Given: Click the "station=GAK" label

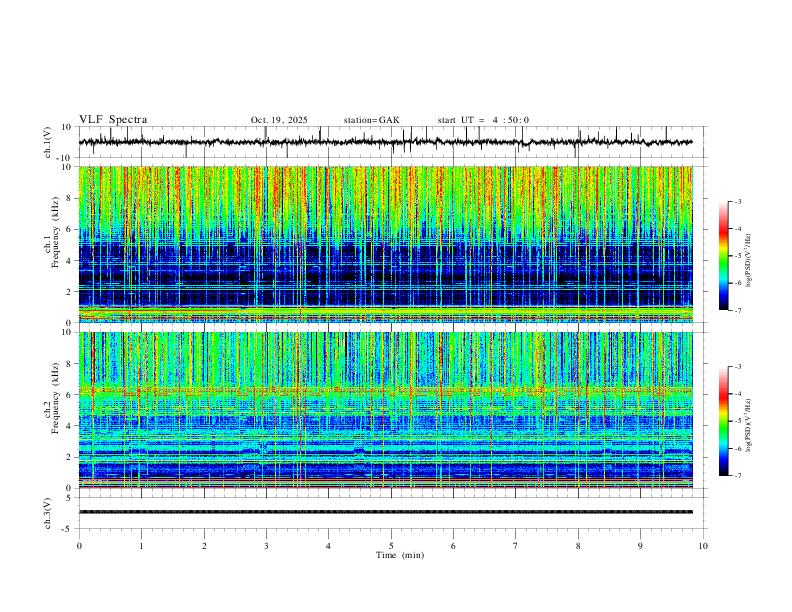Looking at the screenshot, I should pyautogui.click(x=371, y=120).
